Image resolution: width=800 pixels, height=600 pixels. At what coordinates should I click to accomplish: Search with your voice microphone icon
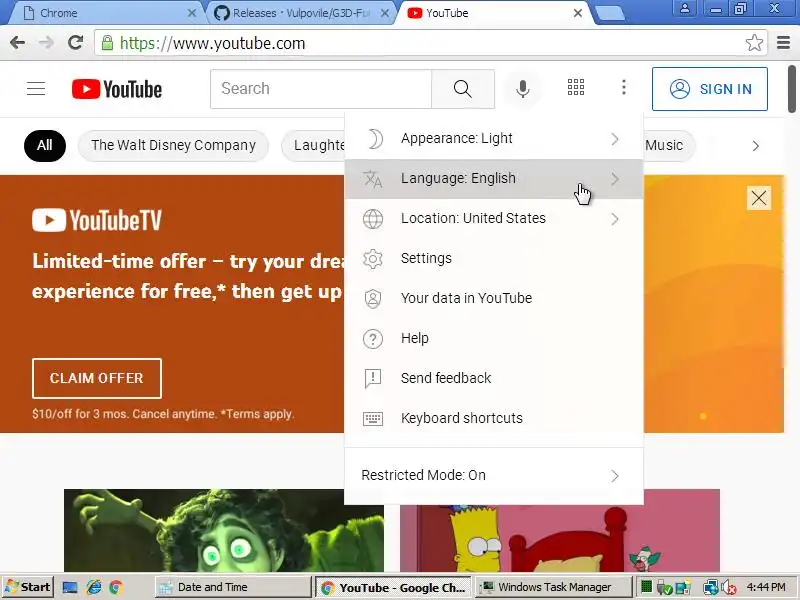point(522,89)
